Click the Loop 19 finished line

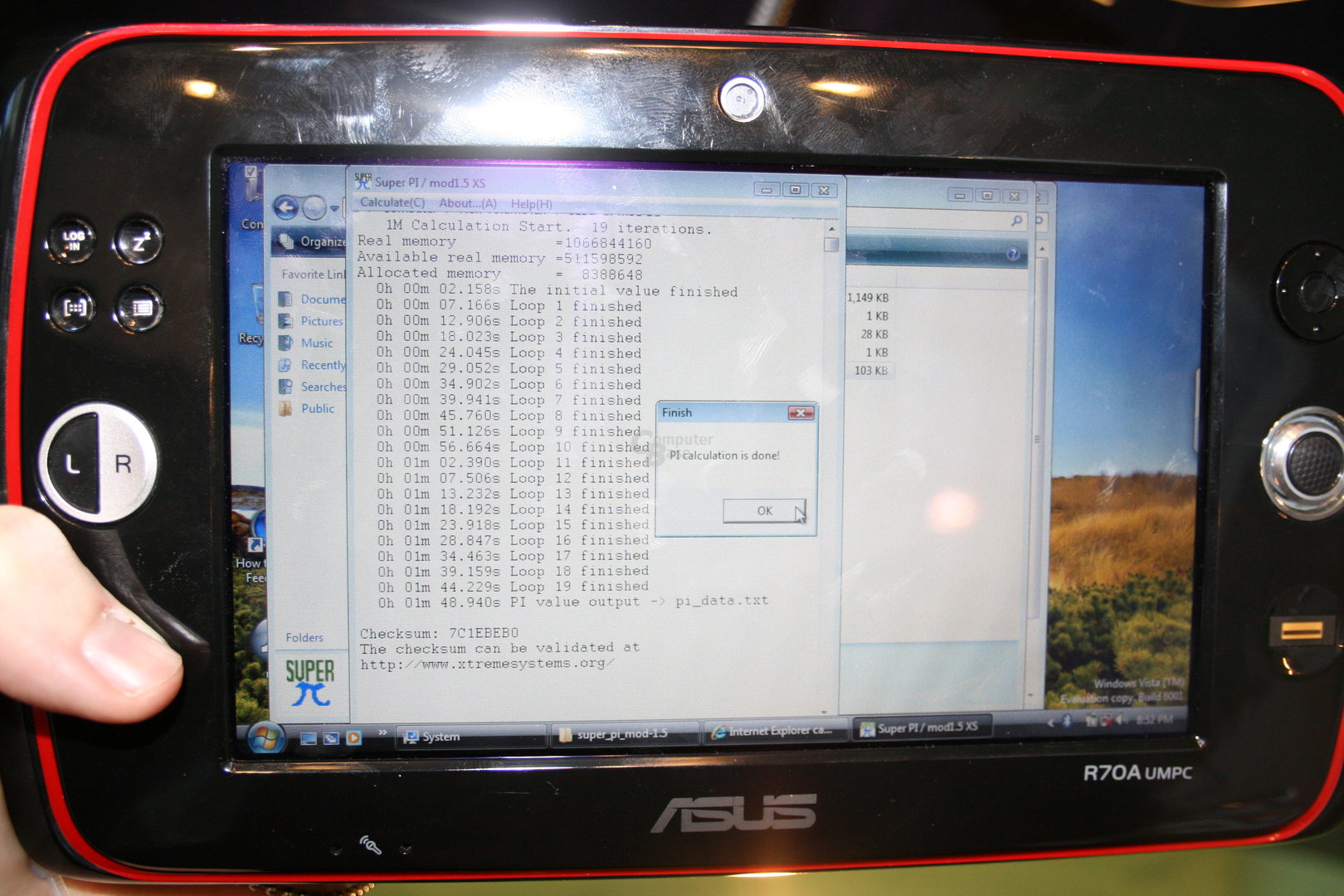pyautogui.click(x=513, y=587)
